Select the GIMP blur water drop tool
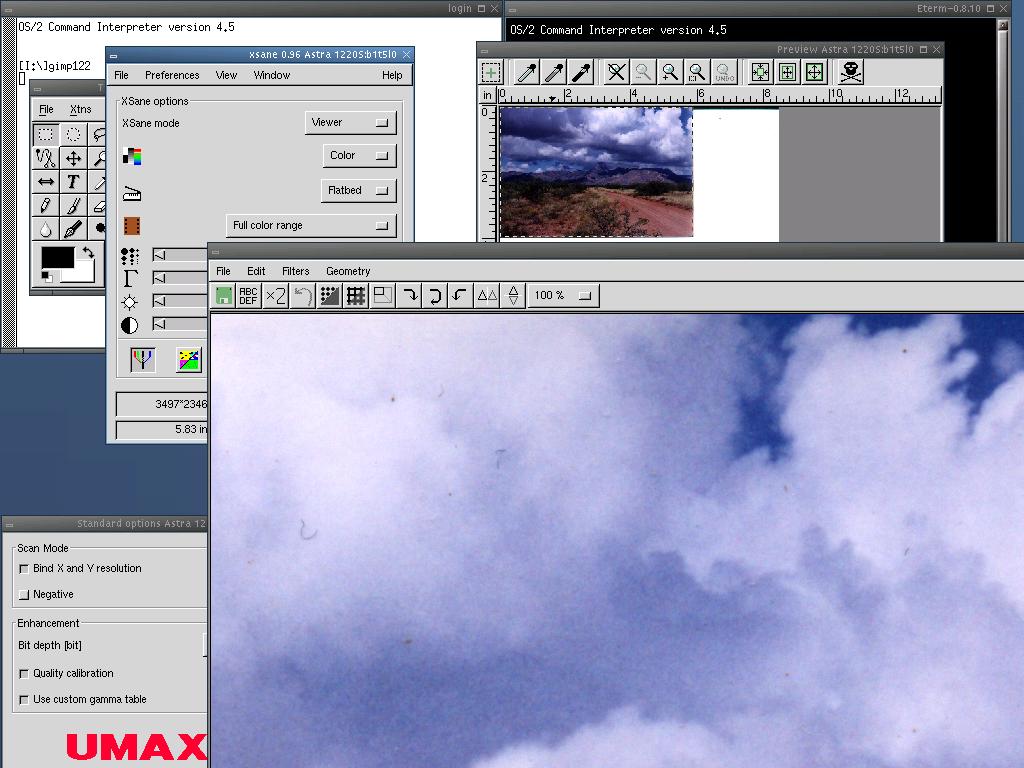Screen dimensions: 1024x768 [46, 229]
